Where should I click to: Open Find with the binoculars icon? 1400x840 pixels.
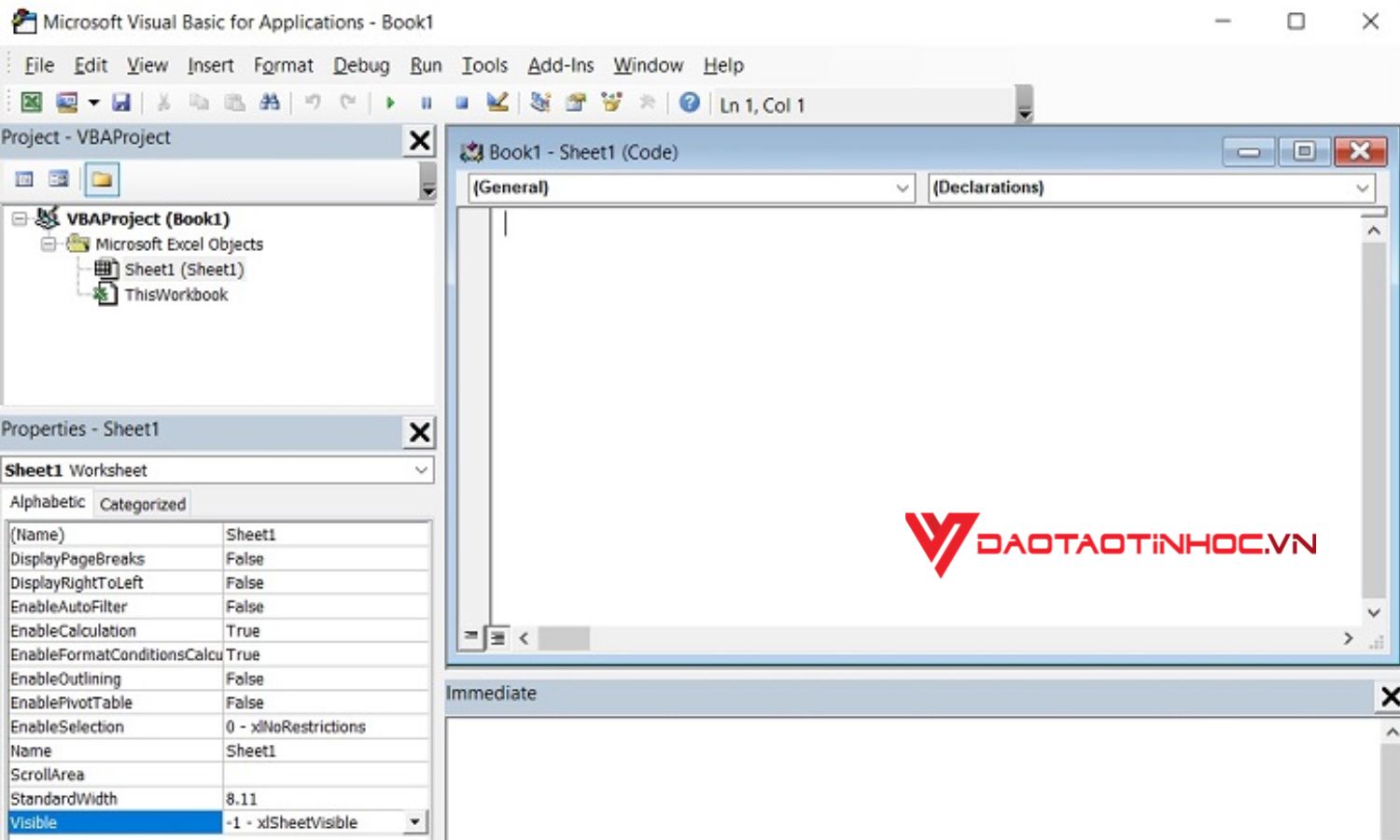[270, 103]
